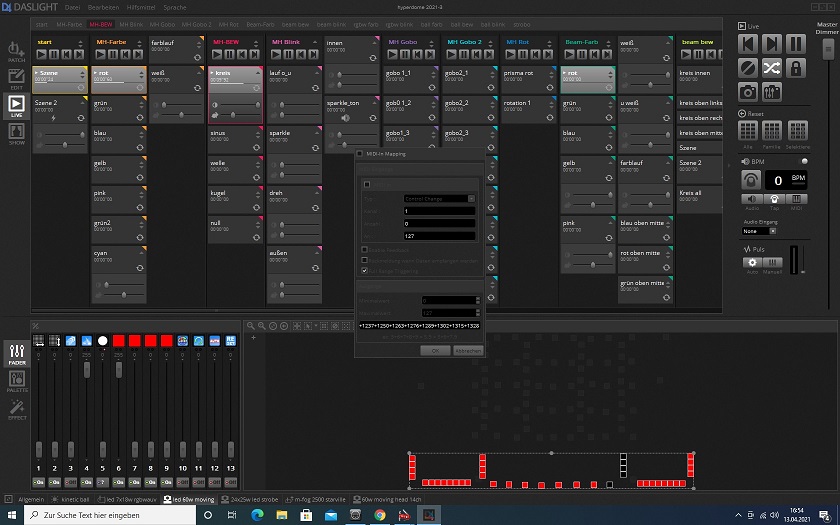
Task: Check Rückmeldung wenn Daten empfangen werden
Action: pyautogui.click(x=364, y=260)
